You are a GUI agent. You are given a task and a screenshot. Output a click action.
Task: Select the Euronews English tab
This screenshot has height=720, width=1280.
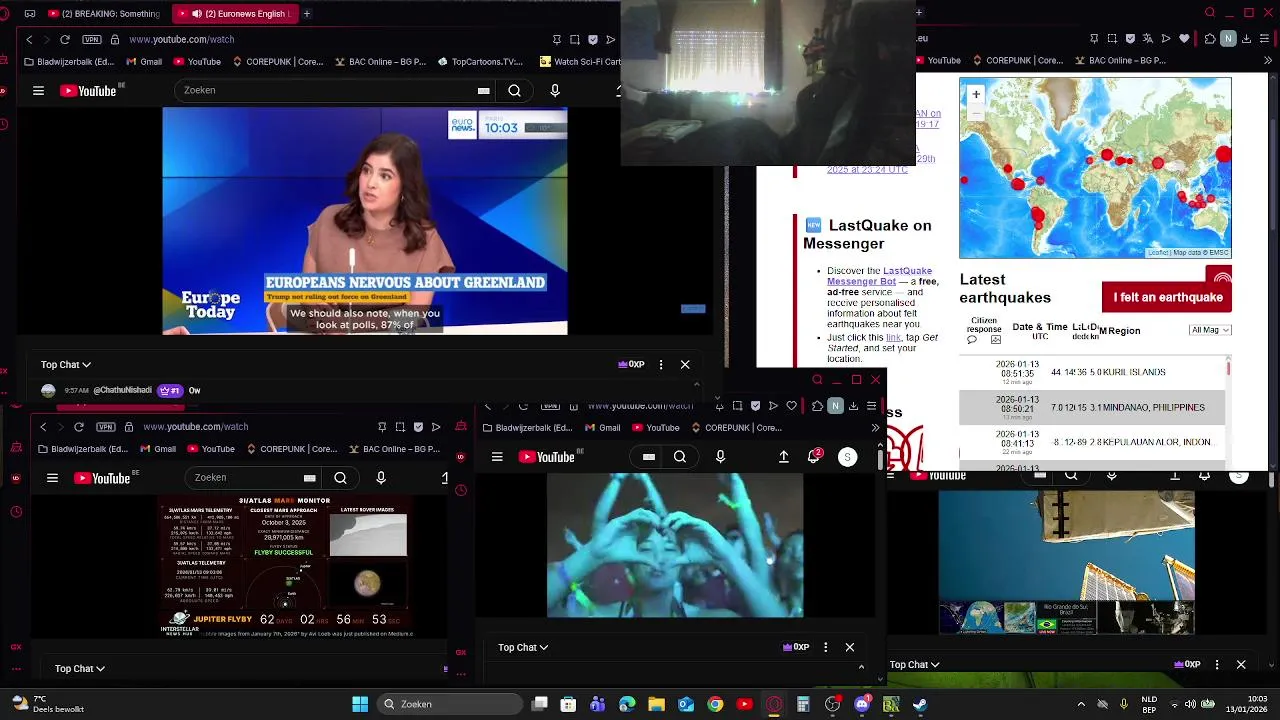237,14
